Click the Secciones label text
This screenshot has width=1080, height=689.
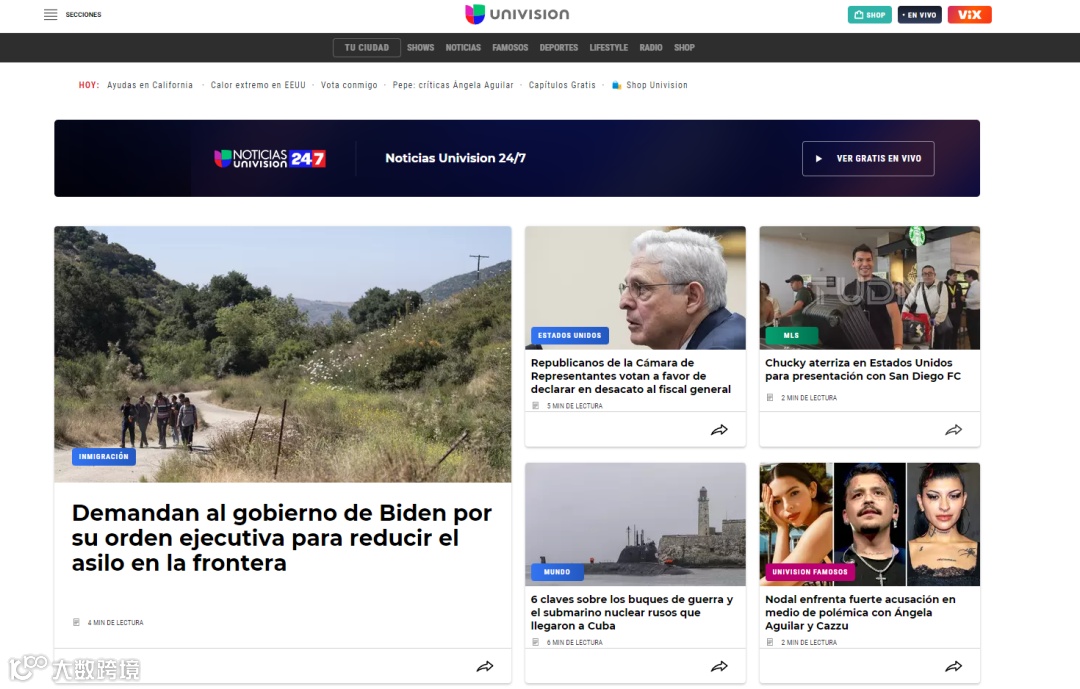pos(83,14)
